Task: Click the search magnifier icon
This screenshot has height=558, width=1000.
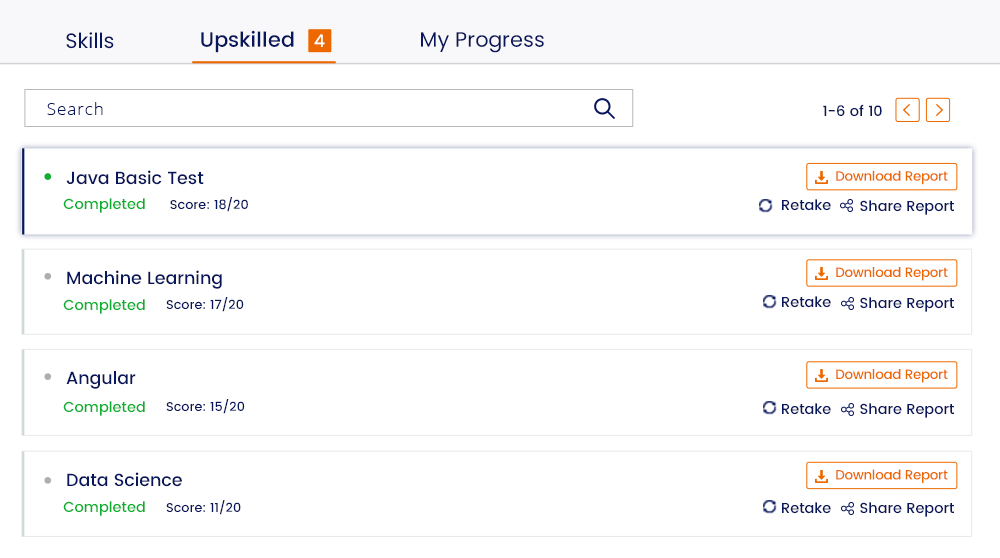Action: point(604,108)
